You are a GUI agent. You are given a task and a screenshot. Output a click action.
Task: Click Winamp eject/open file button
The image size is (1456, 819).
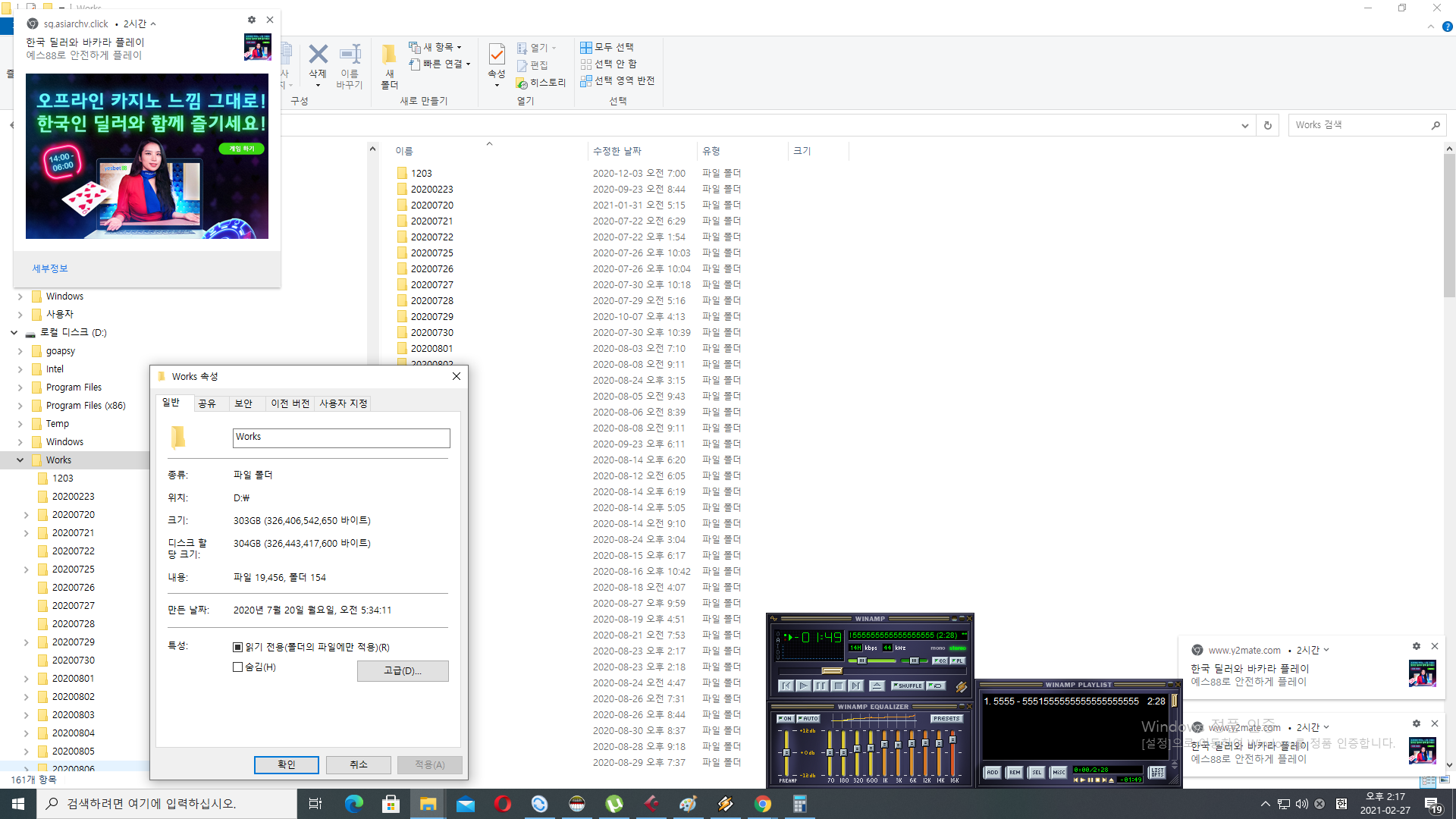(877, 686)
